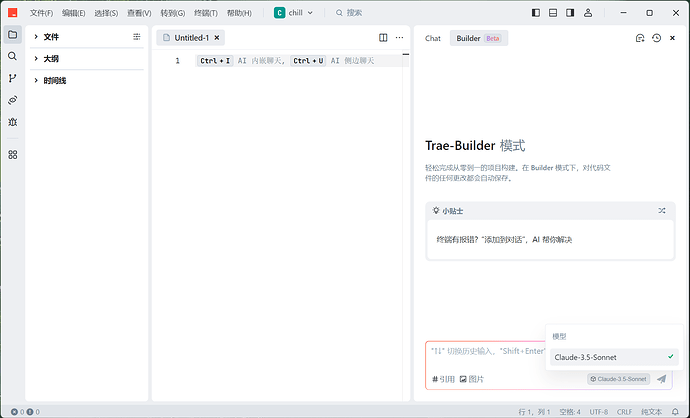
Task: Send the message with paper plane icon
Action: (661, 379)
